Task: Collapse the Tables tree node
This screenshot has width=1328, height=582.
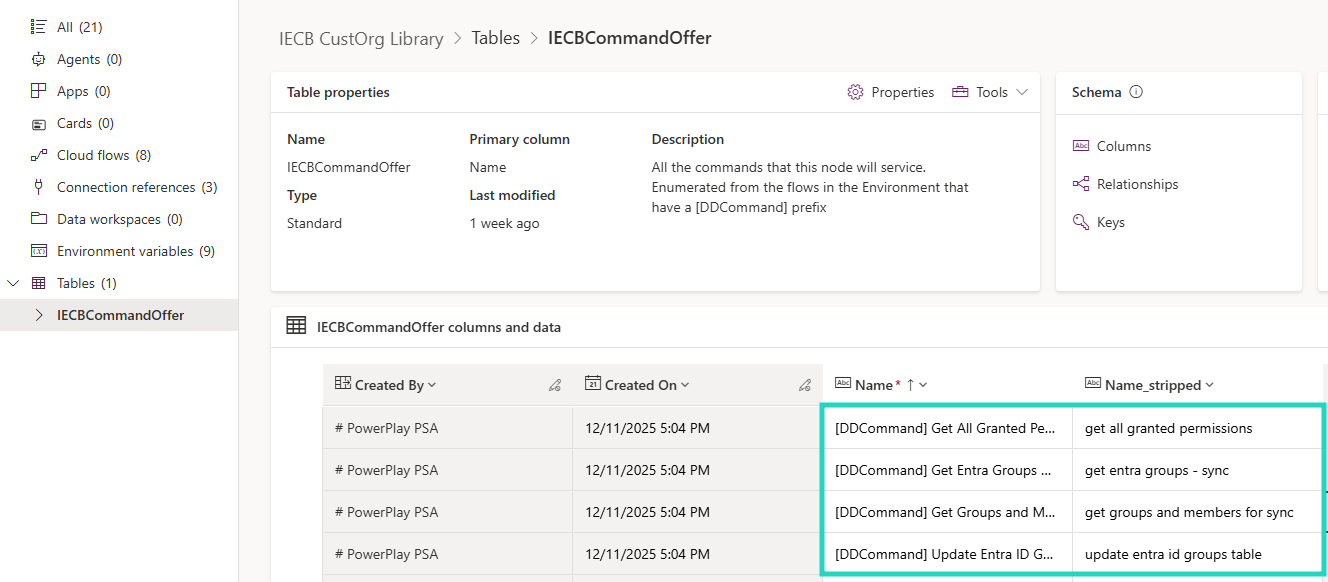Action: tap(13, 283)
